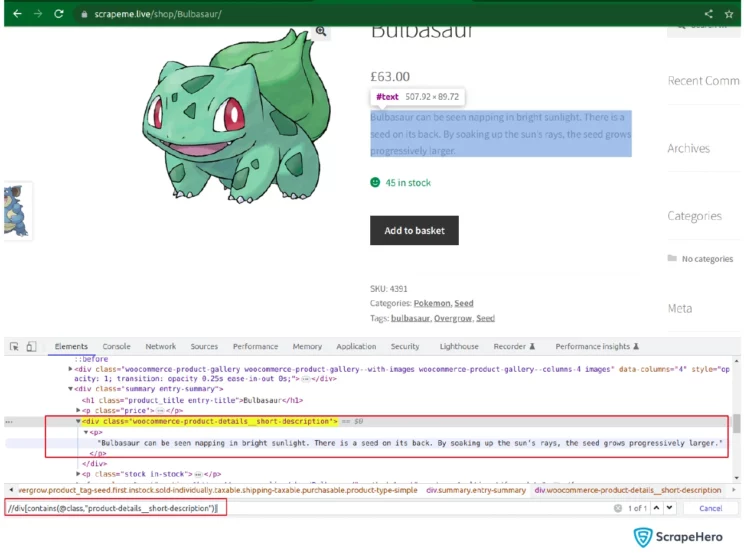
Task: Switch to the Application tab
Action: point(356,347)
